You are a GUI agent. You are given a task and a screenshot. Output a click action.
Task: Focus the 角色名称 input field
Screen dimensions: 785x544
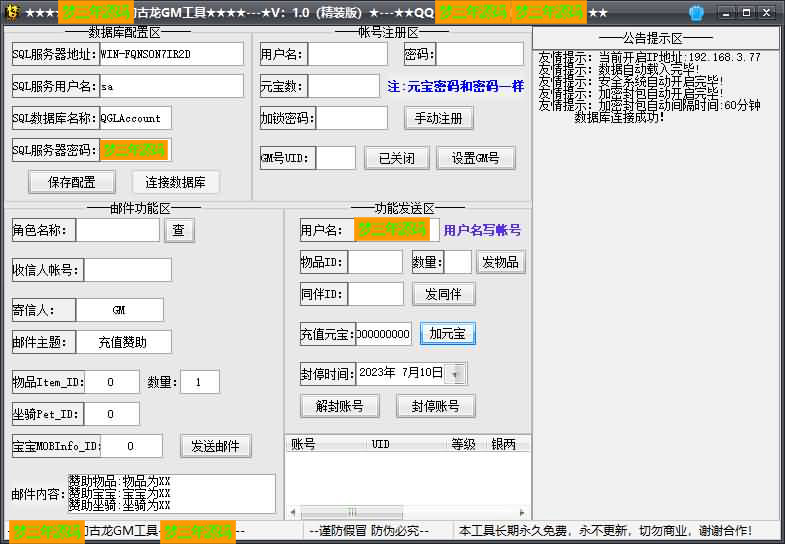[x=118, y=230]
